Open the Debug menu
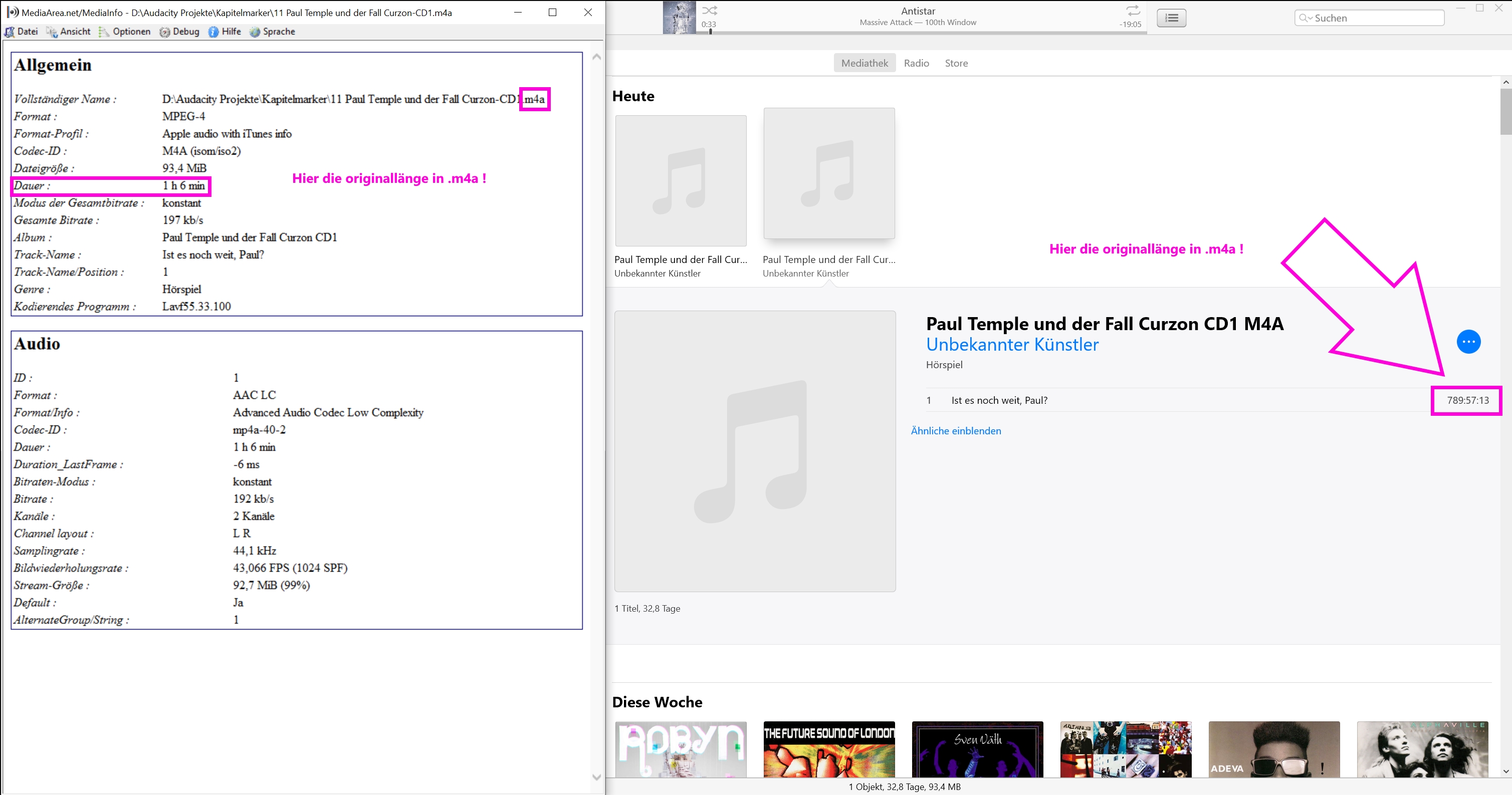The height and width of the screenshot is (795, 1512). tap(179, 32)
